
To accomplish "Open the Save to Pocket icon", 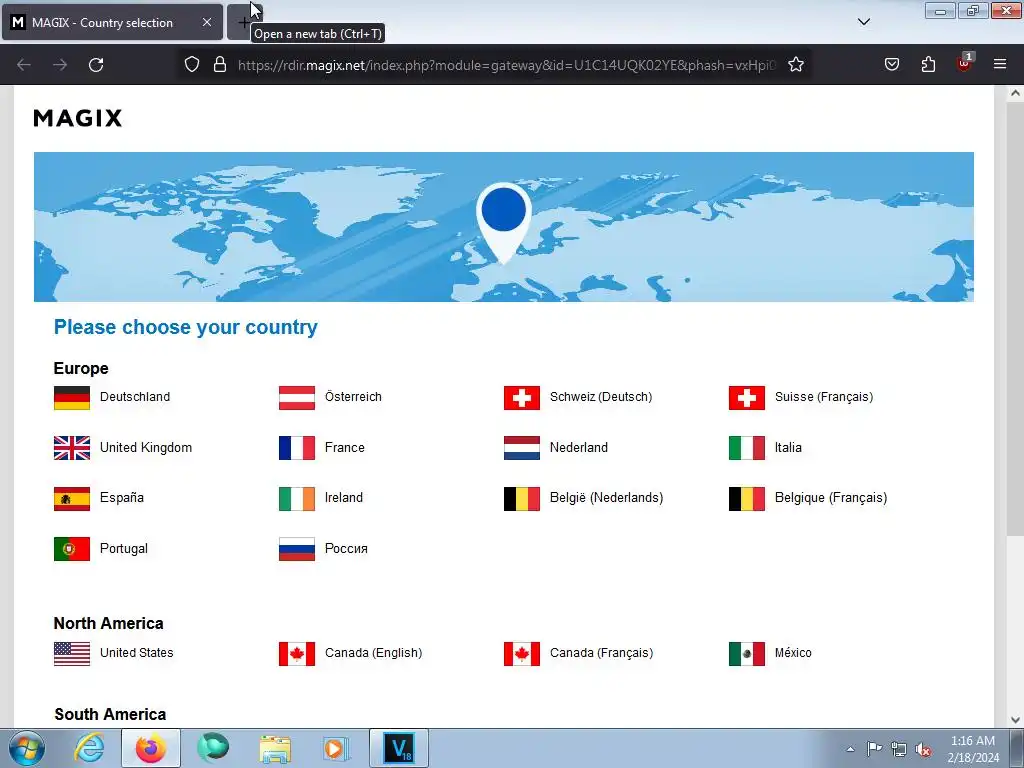I will [x=891, y=65].
